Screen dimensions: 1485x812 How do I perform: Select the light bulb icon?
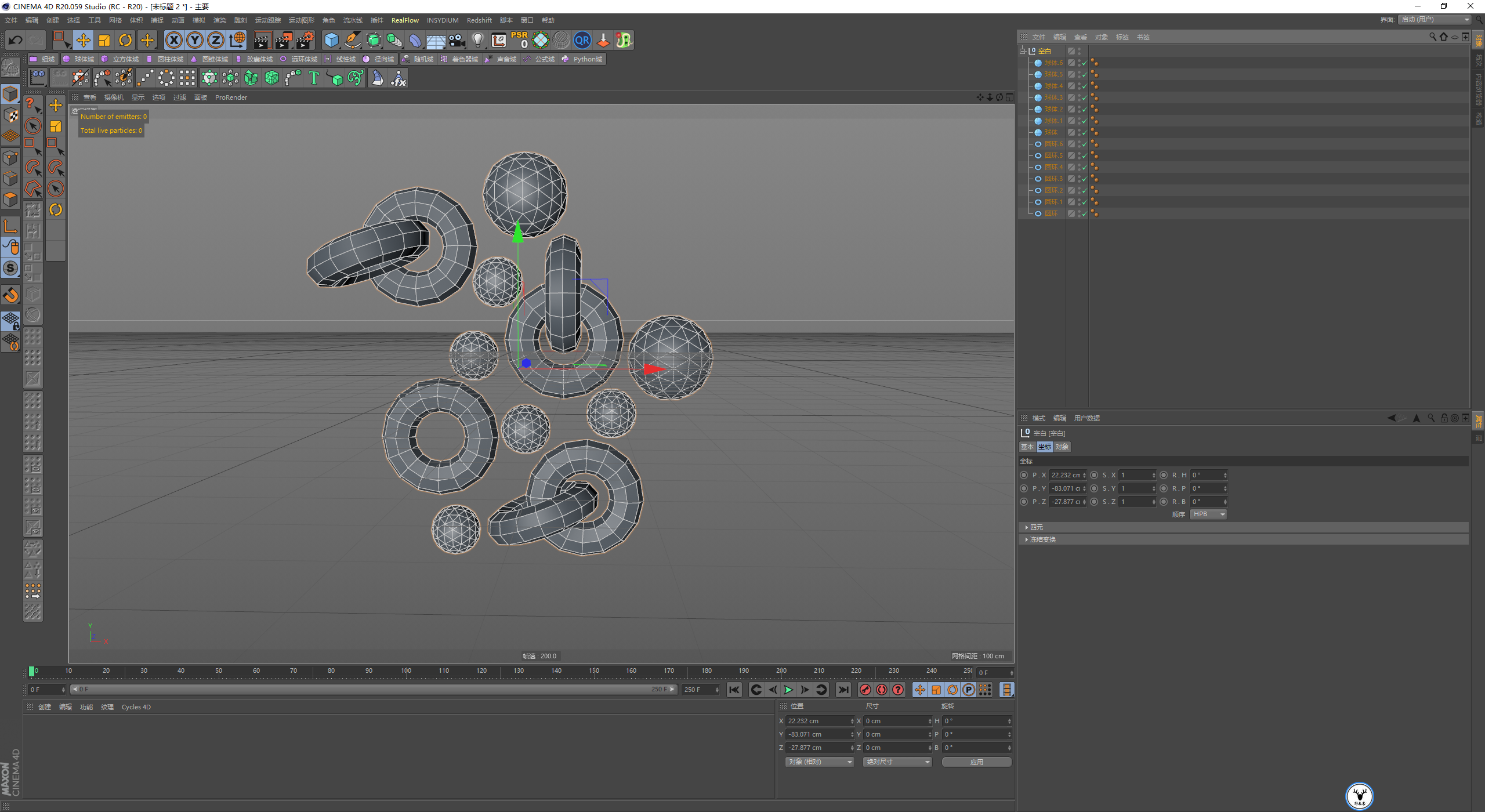pyautogui.click(x=477, y=40)
